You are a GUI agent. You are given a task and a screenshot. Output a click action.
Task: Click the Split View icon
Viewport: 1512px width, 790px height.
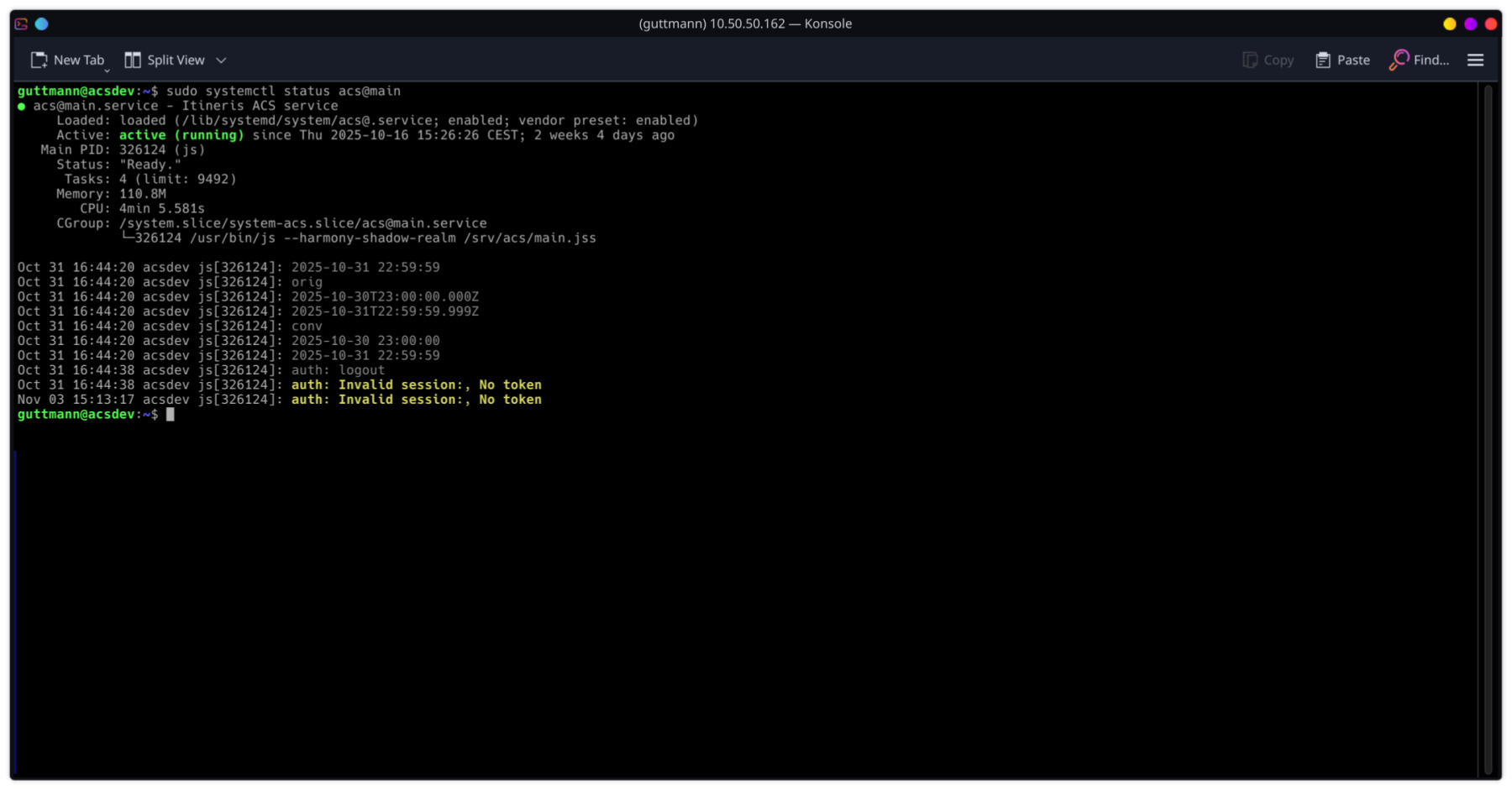[x=133, y=60]
